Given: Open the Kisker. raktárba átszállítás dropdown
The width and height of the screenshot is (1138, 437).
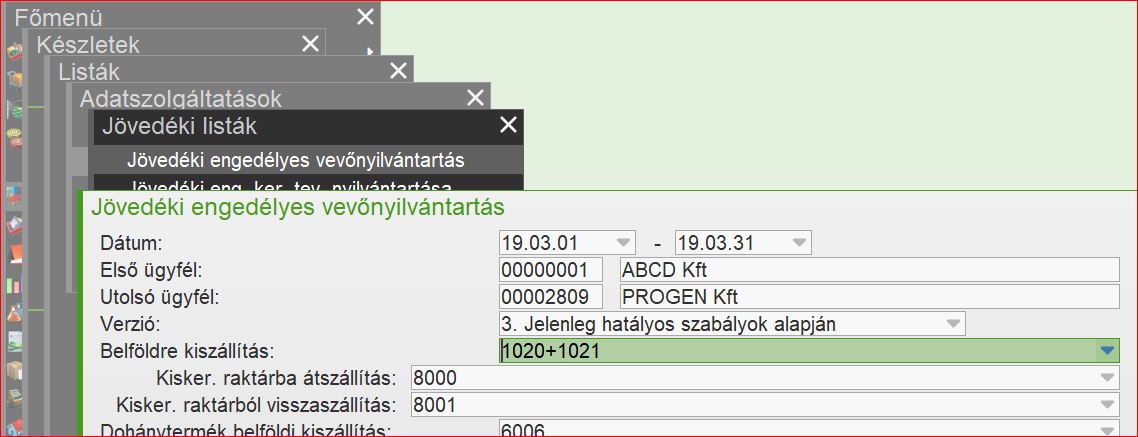Looking at the screenshot, I should click(1107, 377).
